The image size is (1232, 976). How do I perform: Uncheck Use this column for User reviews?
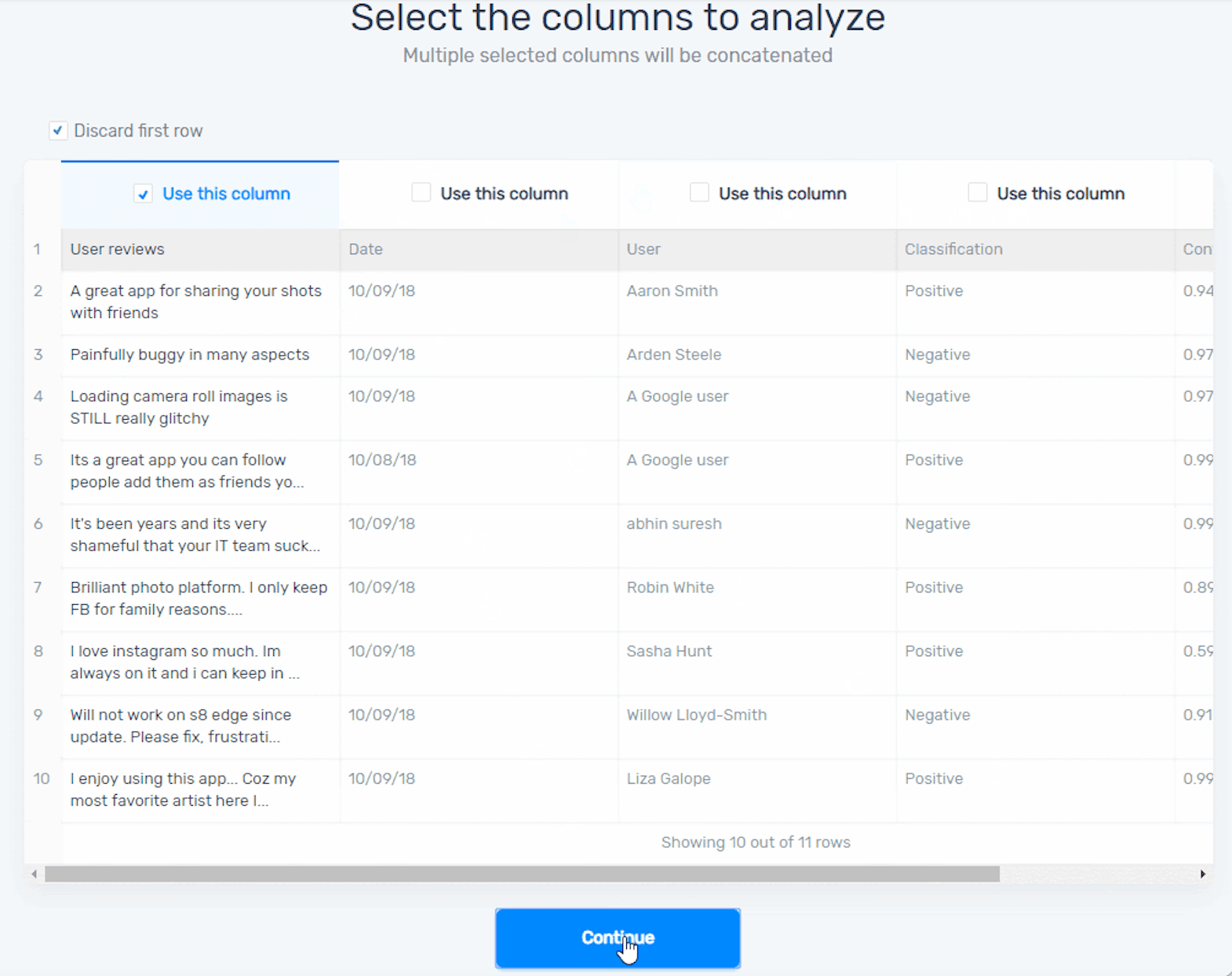click(x=143, y=194)
